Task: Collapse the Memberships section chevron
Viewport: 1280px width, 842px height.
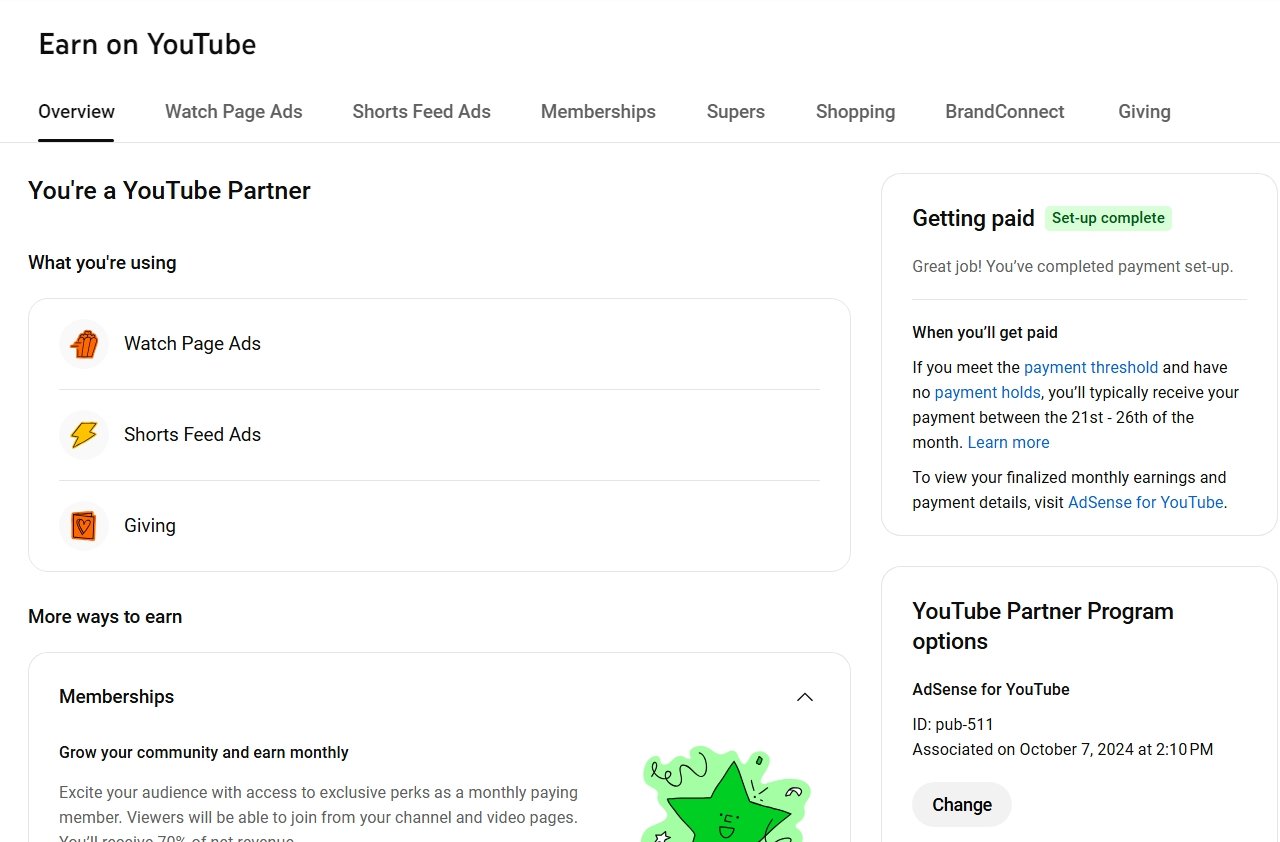Action: click(804, 697)
